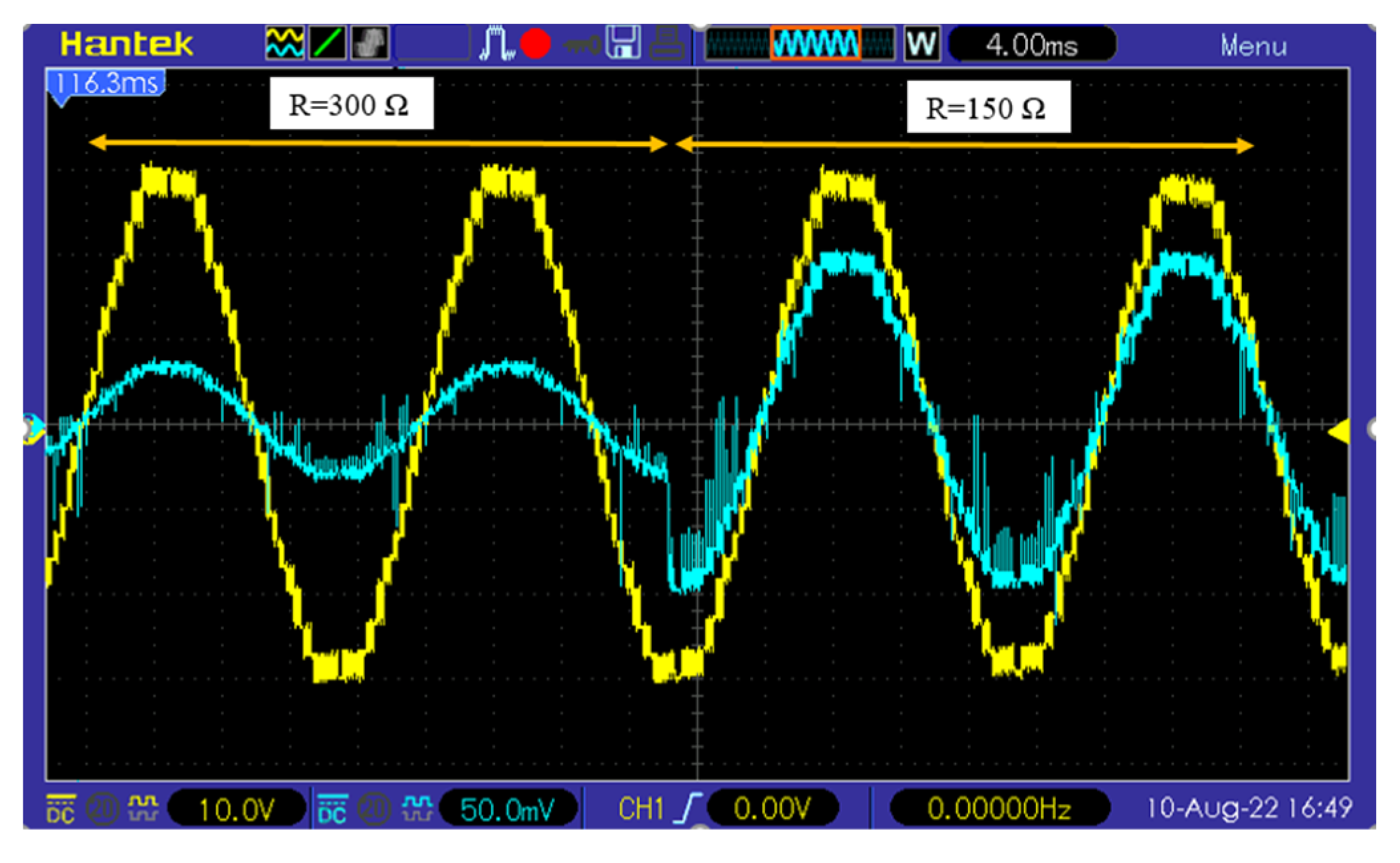Image resolution: width=1400 pixels, height=863 pixels.
Task: Click the CH1 20MHz bandwidth limit icon
Action: point(103,809)
